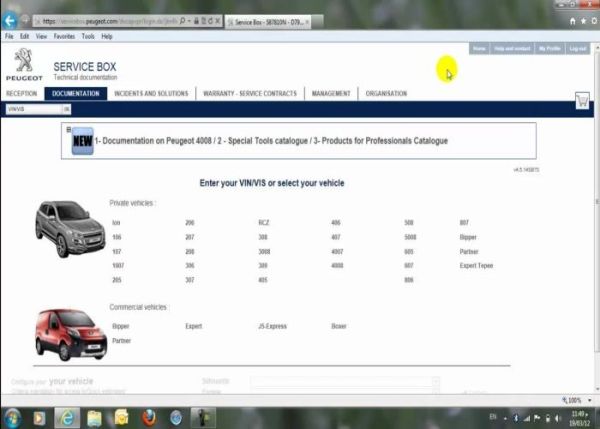
Task: Open the file explorer folder taskbar icon
Action: pyautogui.click(x=94, y=418)
